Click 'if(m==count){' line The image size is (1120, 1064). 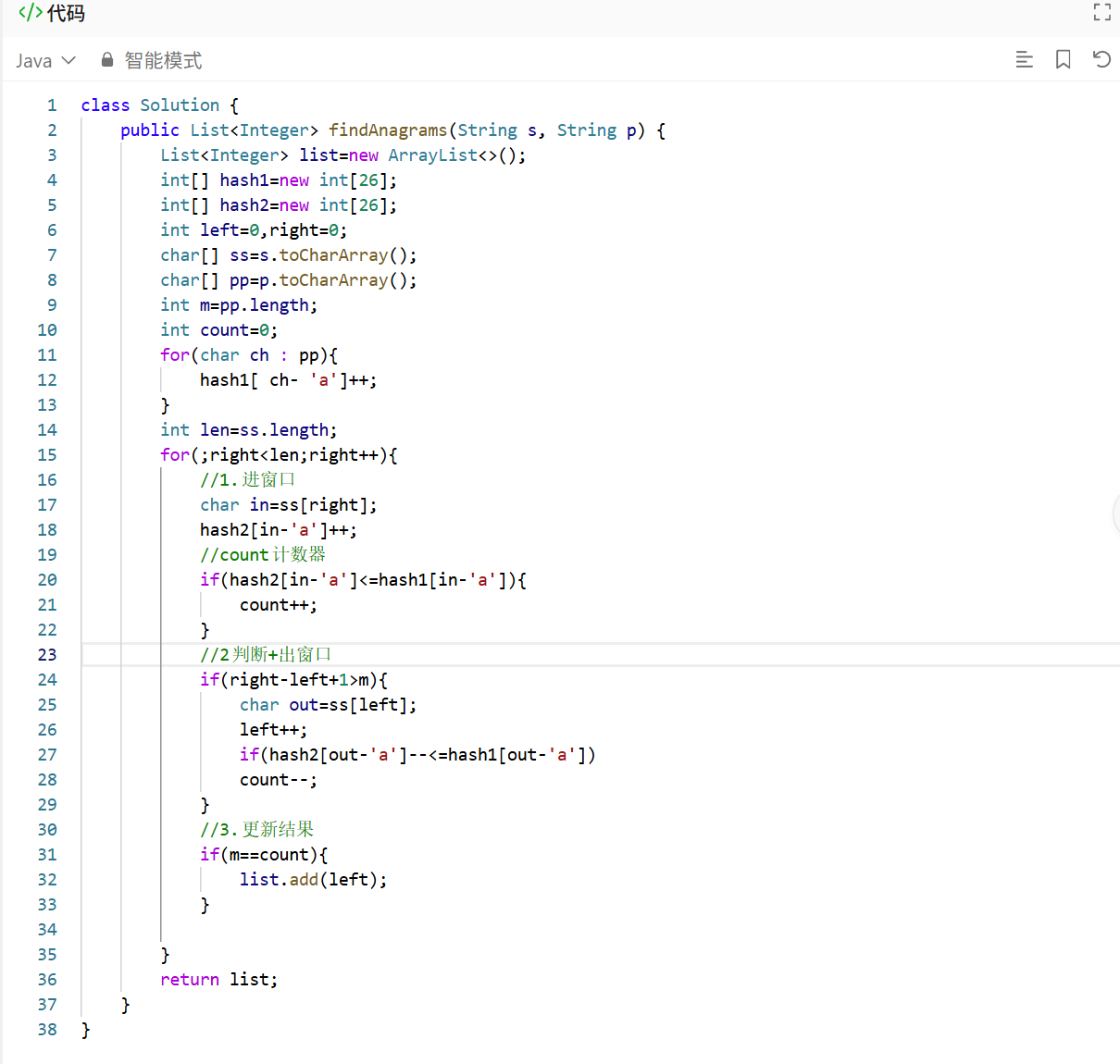(264, 855)
